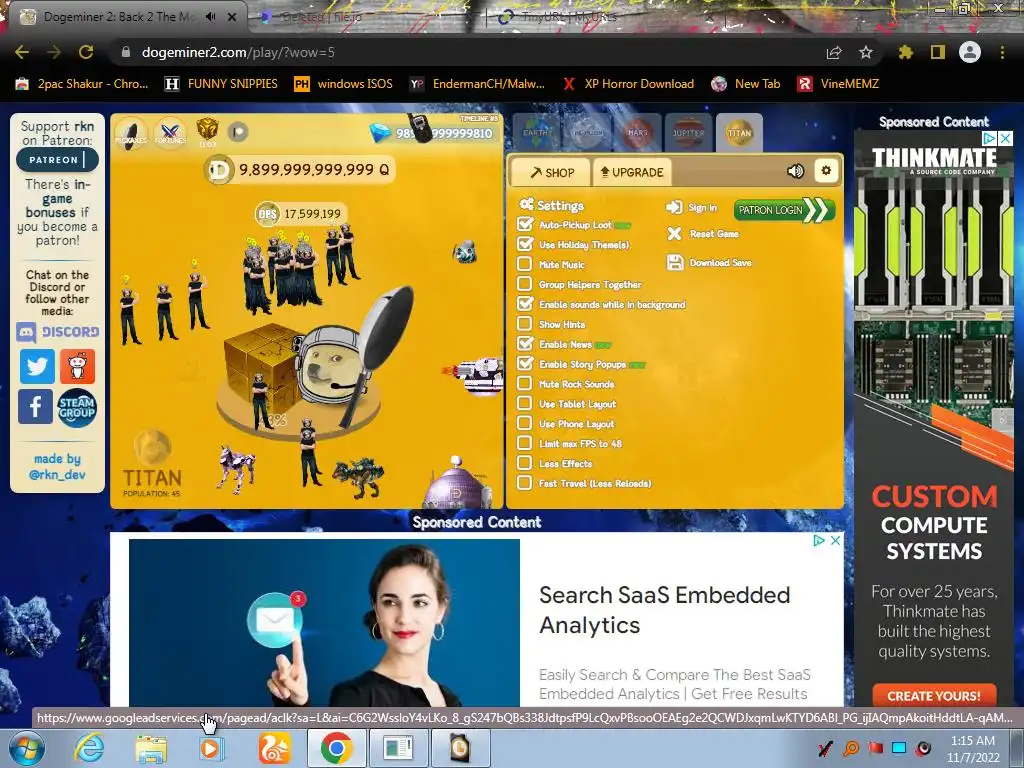1024x768 pixels.
Task: Click the astronaut Doge on the gold rock
Action: [330, 366]
